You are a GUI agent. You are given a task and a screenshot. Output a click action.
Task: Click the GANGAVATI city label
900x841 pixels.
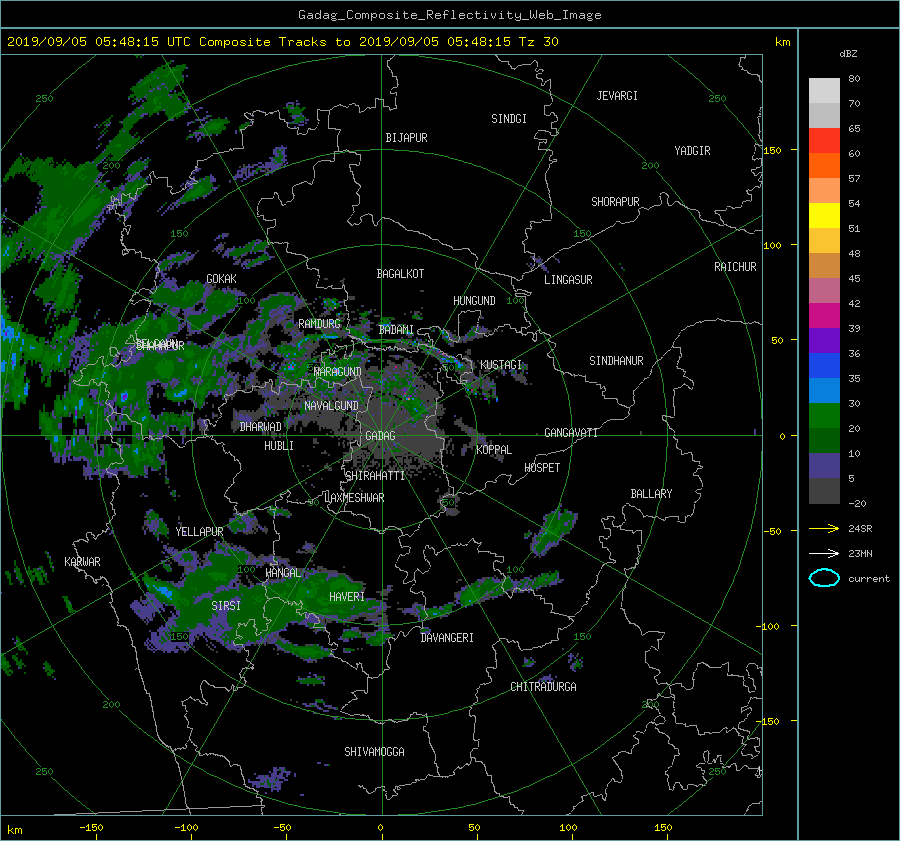click(x=571, y=433)
